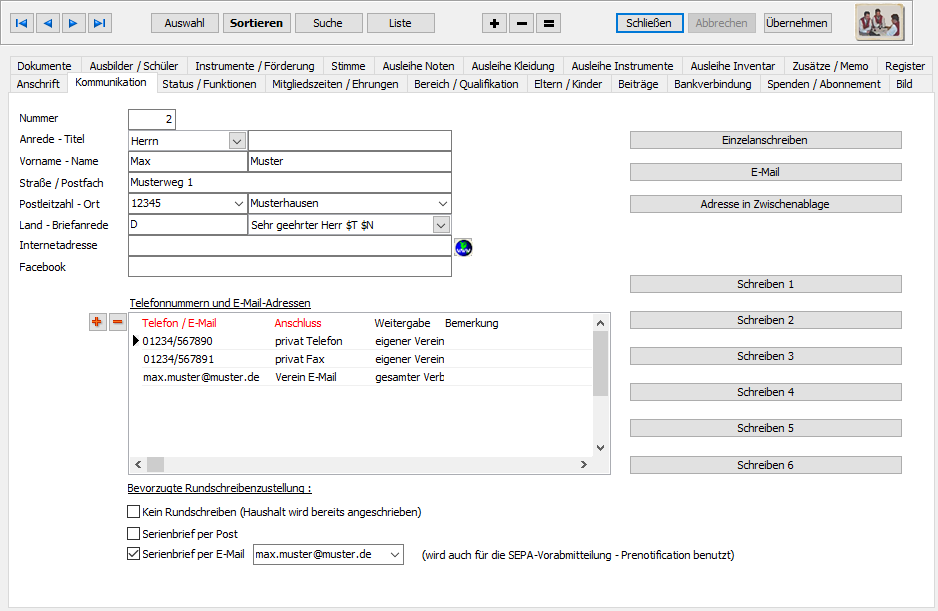Enable Kein Rundschreiben checkbox
The height and width of the screenshot is (611, 938).
pyautogui.click(x=134, y=512)
